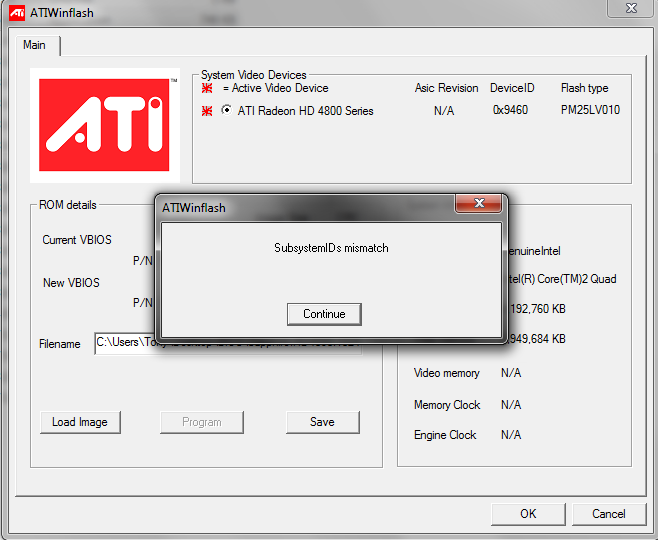658x540 pixels.
Task: Click the GenuineIntel vendor text
Action: pos(534,251)
